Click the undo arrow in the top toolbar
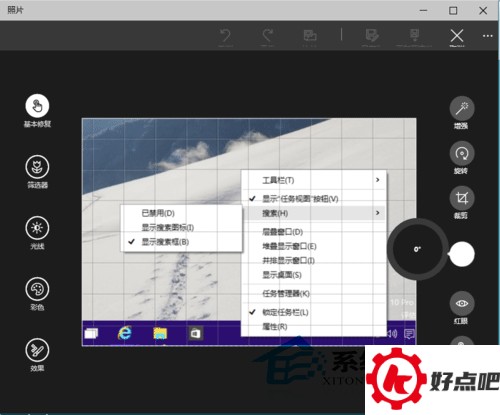The image size is (500, 415). point(225,35)
